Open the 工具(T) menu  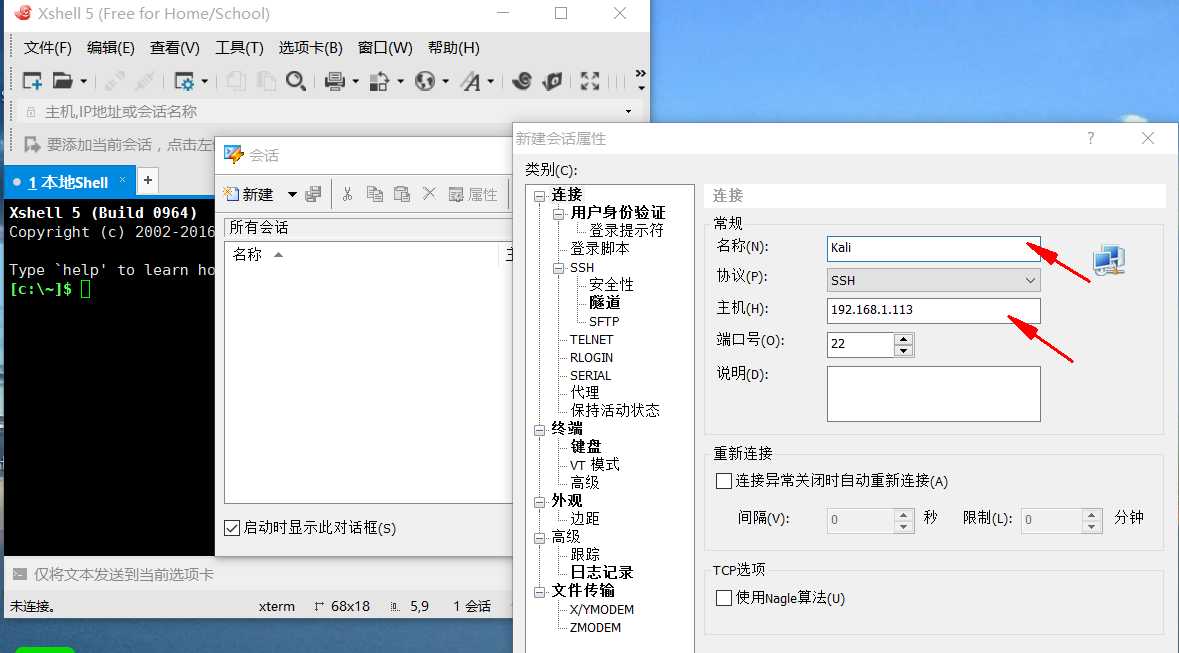(239, 48)
